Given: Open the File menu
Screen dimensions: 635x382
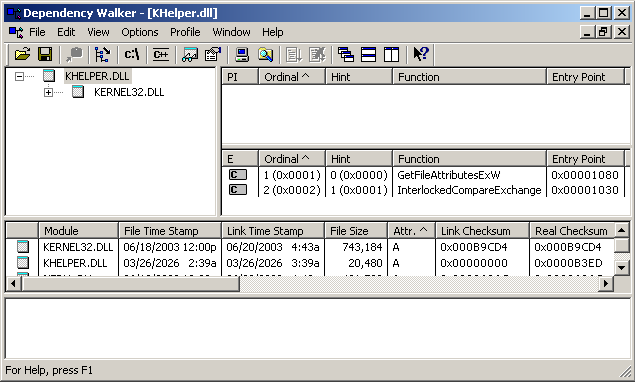Looking at the screenshot, I should click(x=37, y=32).
